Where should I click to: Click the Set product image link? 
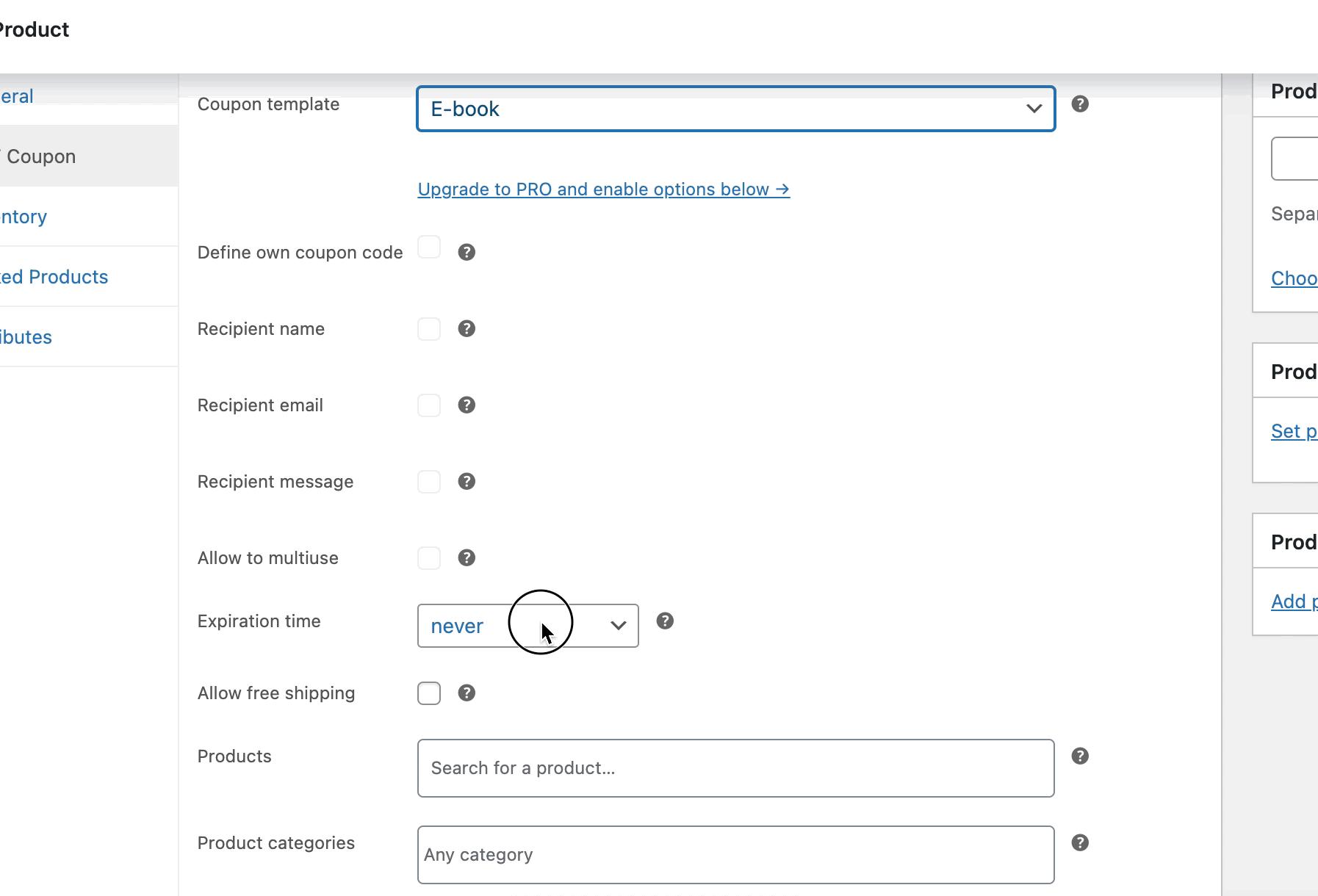click(1294, 431)
